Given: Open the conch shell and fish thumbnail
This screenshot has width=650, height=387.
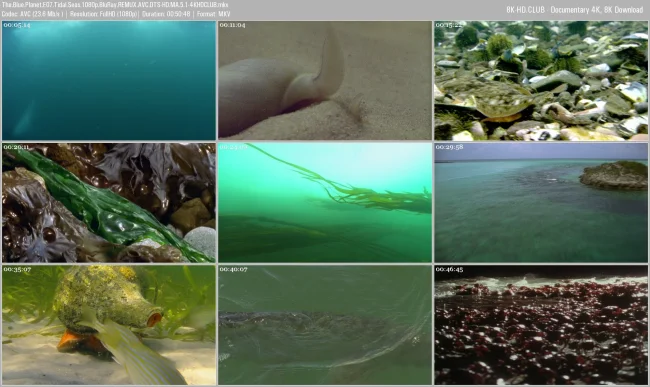Looking at the screenshot, I should (x=109, y=325).
